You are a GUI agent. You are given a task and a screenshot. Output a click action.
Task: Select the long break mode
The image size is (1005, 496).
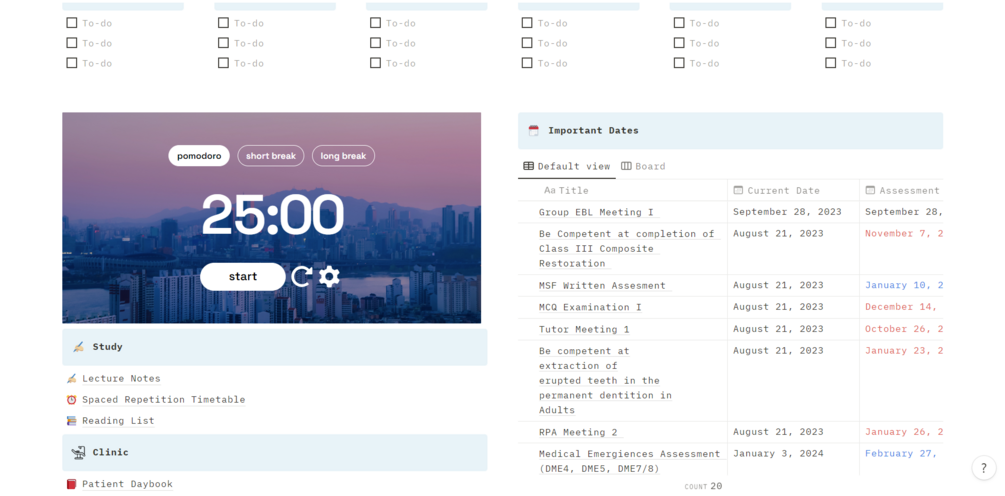click(x=343, y=156)
